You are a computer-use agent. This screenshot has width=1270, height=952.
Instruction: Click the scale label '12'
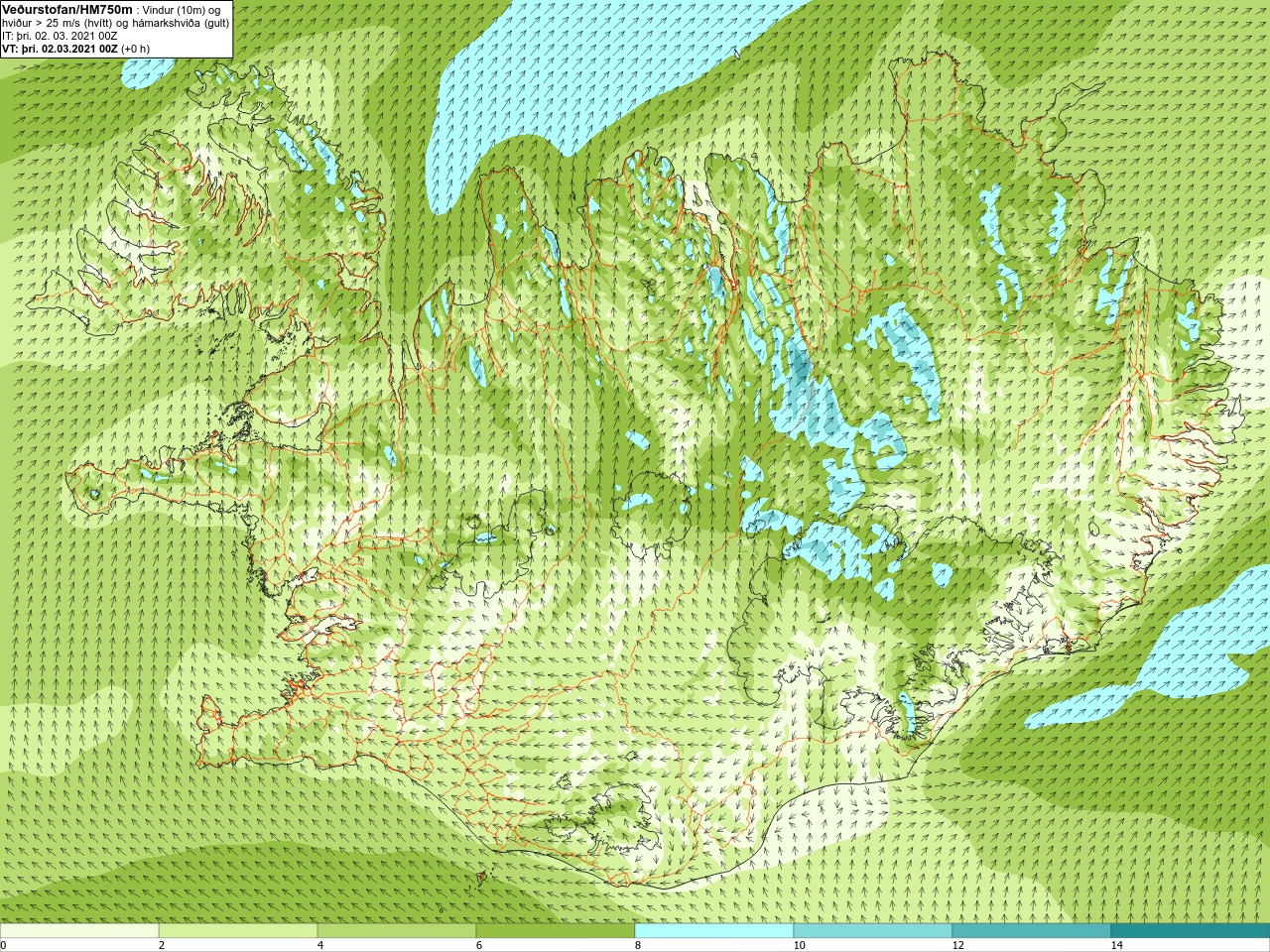957,945
